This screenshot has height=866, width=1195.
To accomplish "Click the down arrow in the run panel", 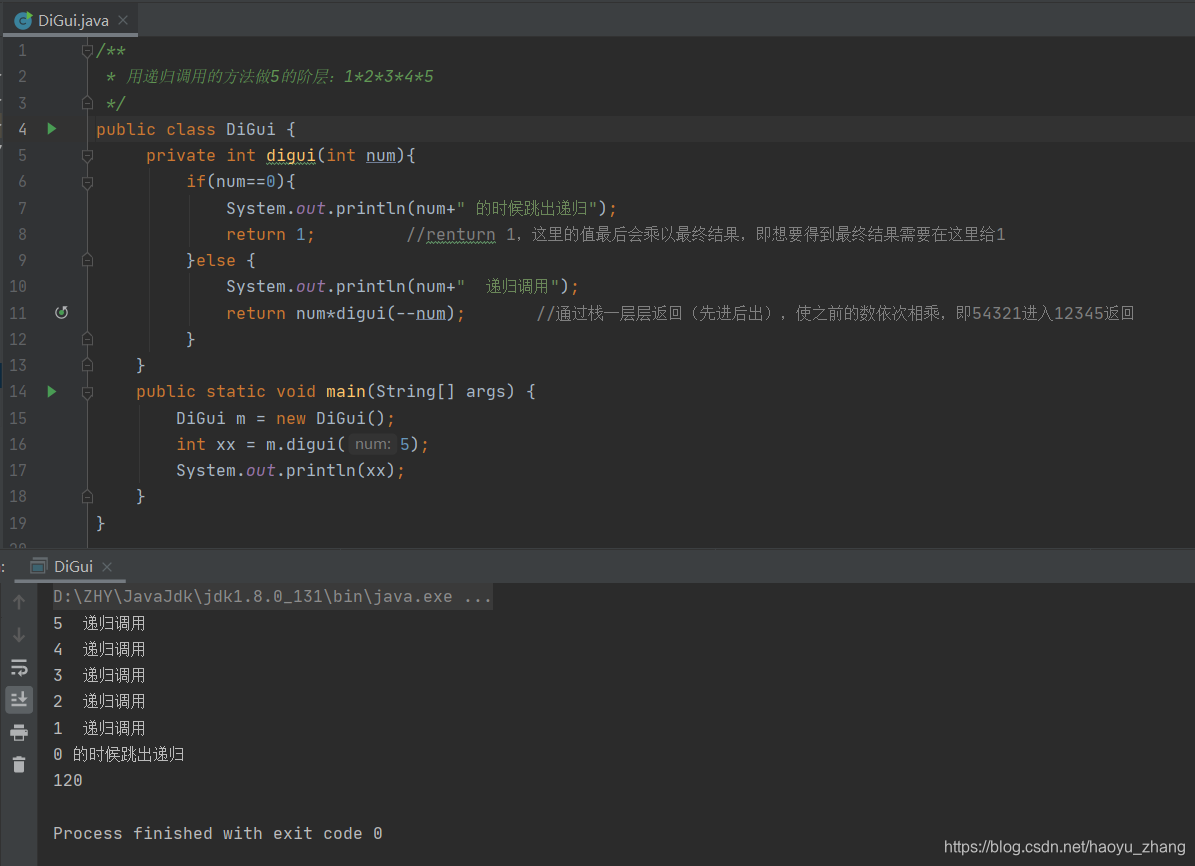I will pyautogui.click(x=19, y=634).
